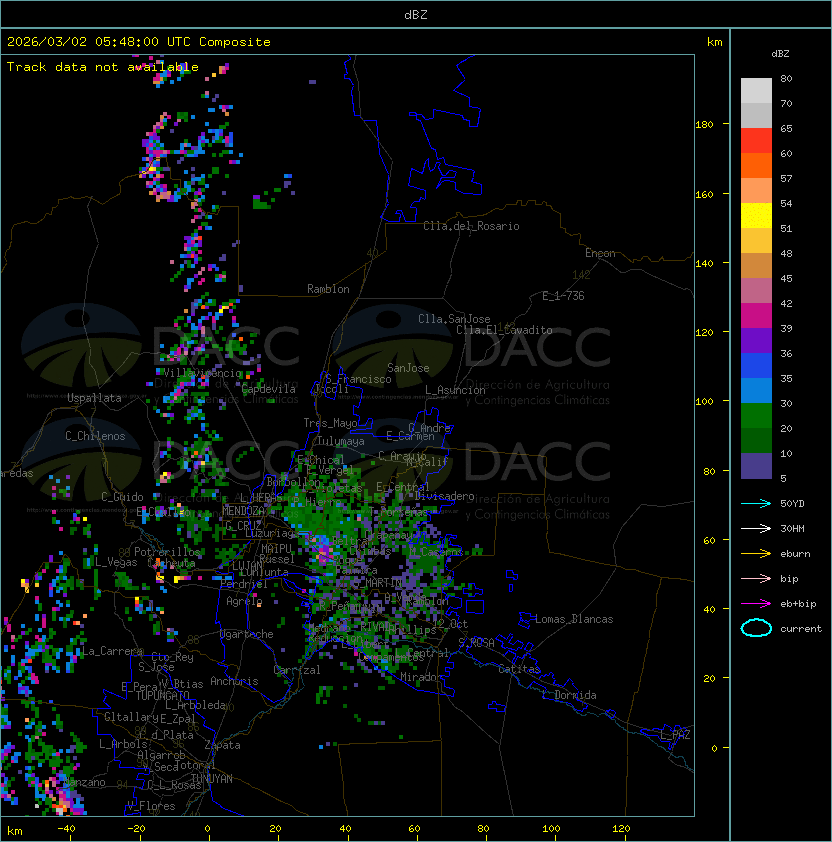The width and height of the screenshot is (832, 842).
Task: Pick the magenta 39-42 dBZ color swatch
Action: coord(756,316)
